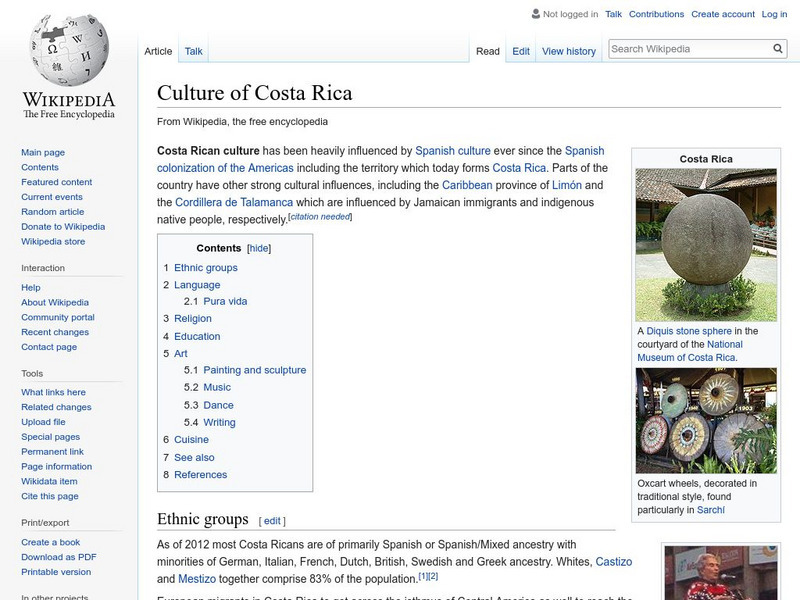Image resolution: width=800 pixels, height=600 pixels.
Task: Open the Cordillera de Talamanca link
Action: click(234, 203)
